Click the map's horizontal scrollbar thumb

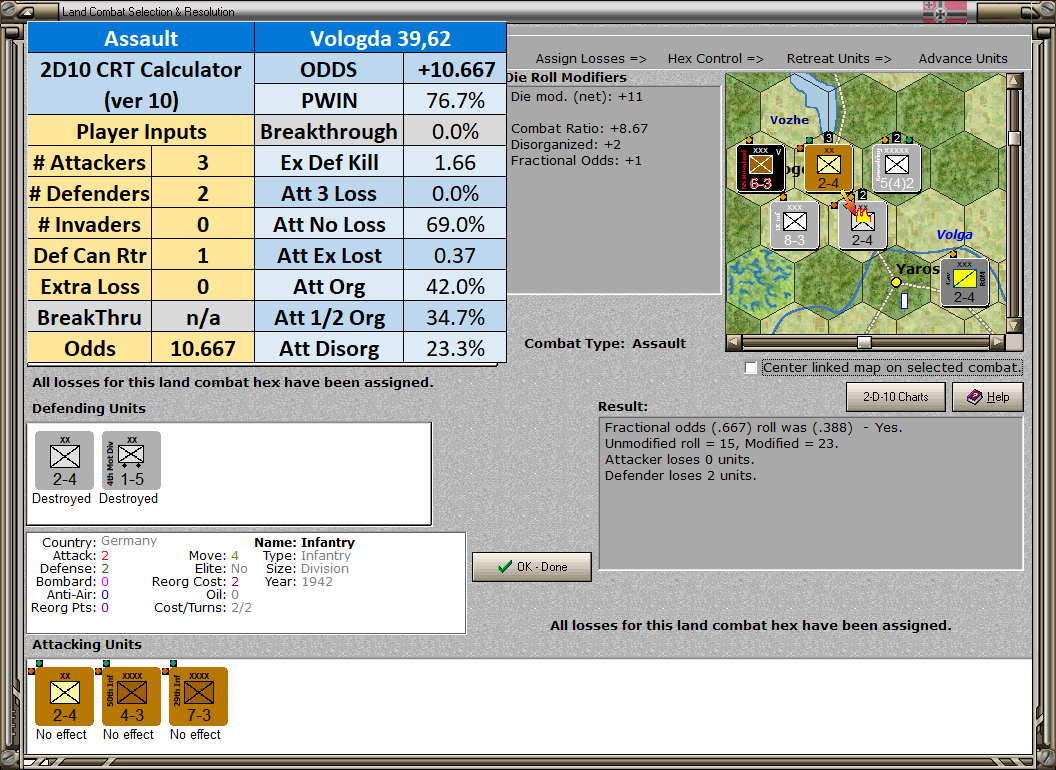[864, 342]
